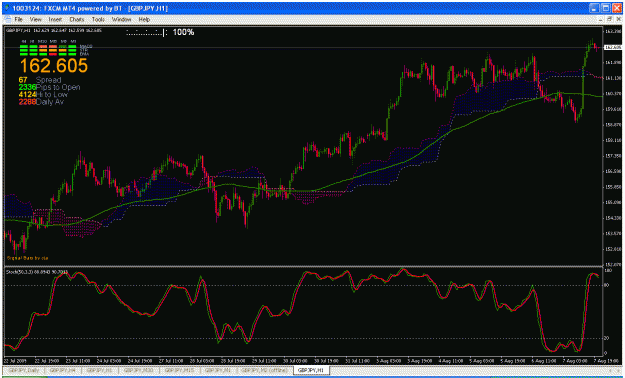Open the Window menu

pyautogui.click(x=122, y=19)
